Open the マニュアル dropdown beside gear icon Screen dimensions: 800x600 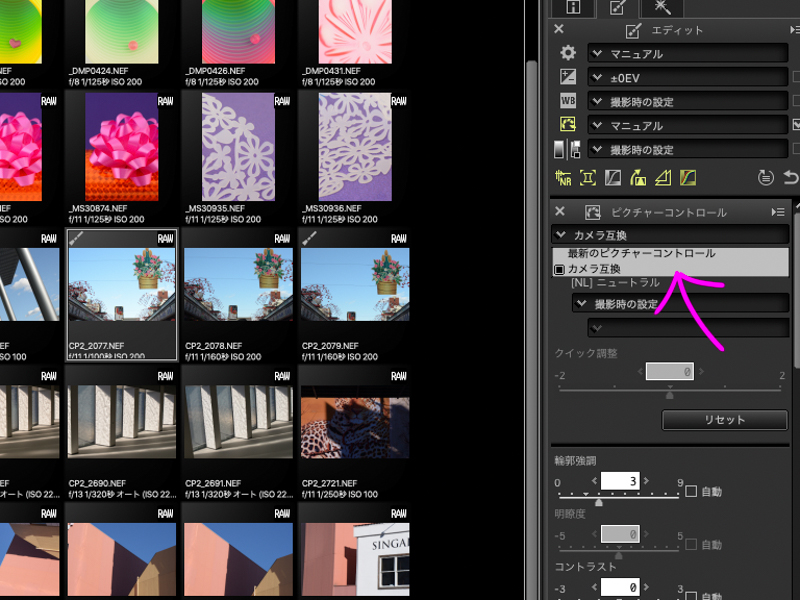(x=688, y=53)
